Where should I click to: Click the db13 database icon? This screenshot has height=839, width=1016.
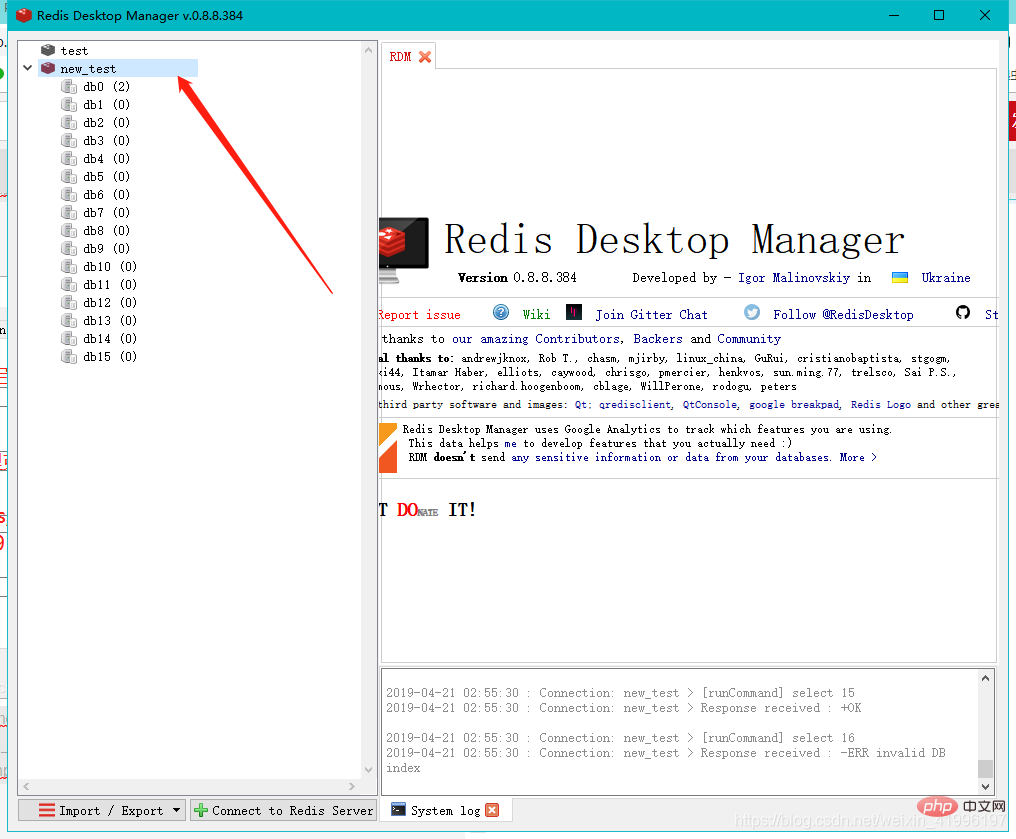click(x=69, y=320)
